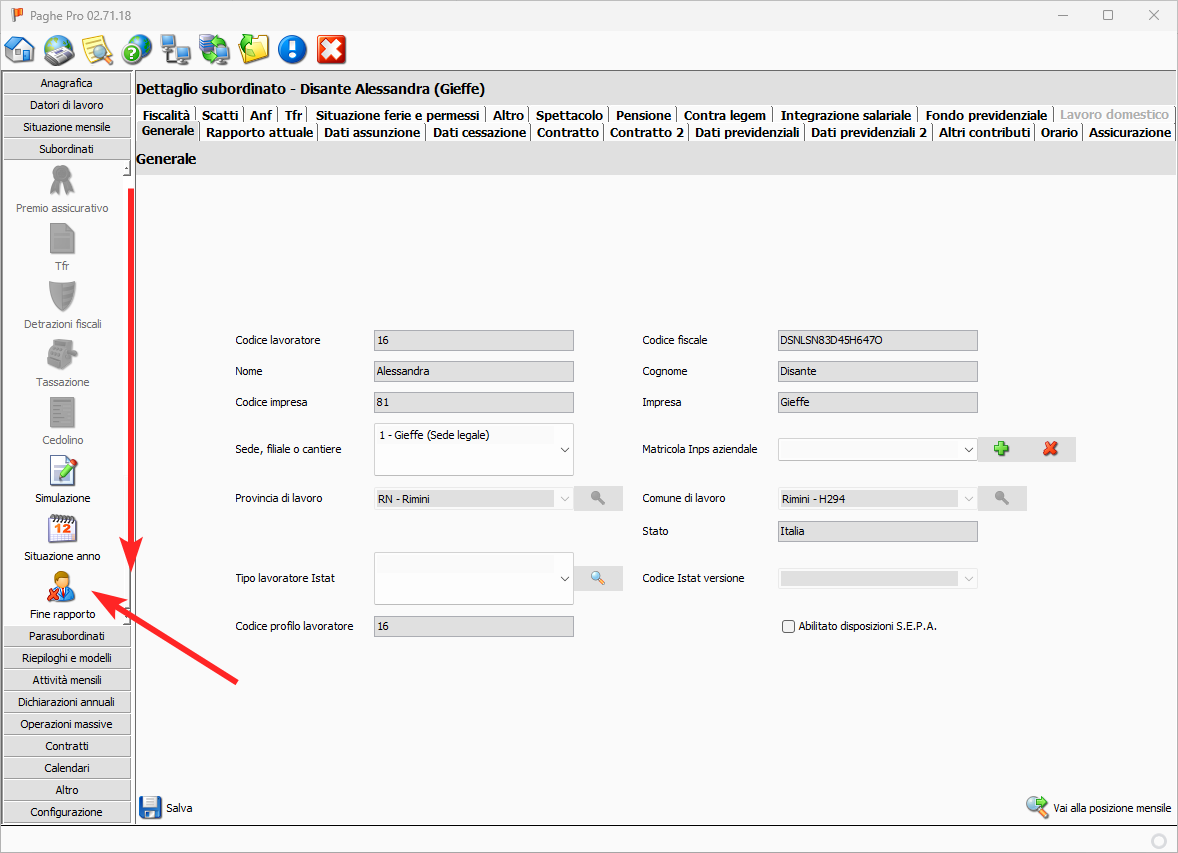The image size is (1178, 853).
Task: Open the globe with newspaper toolbar icon
Action: pyautogui.click(x=59, y=48)
